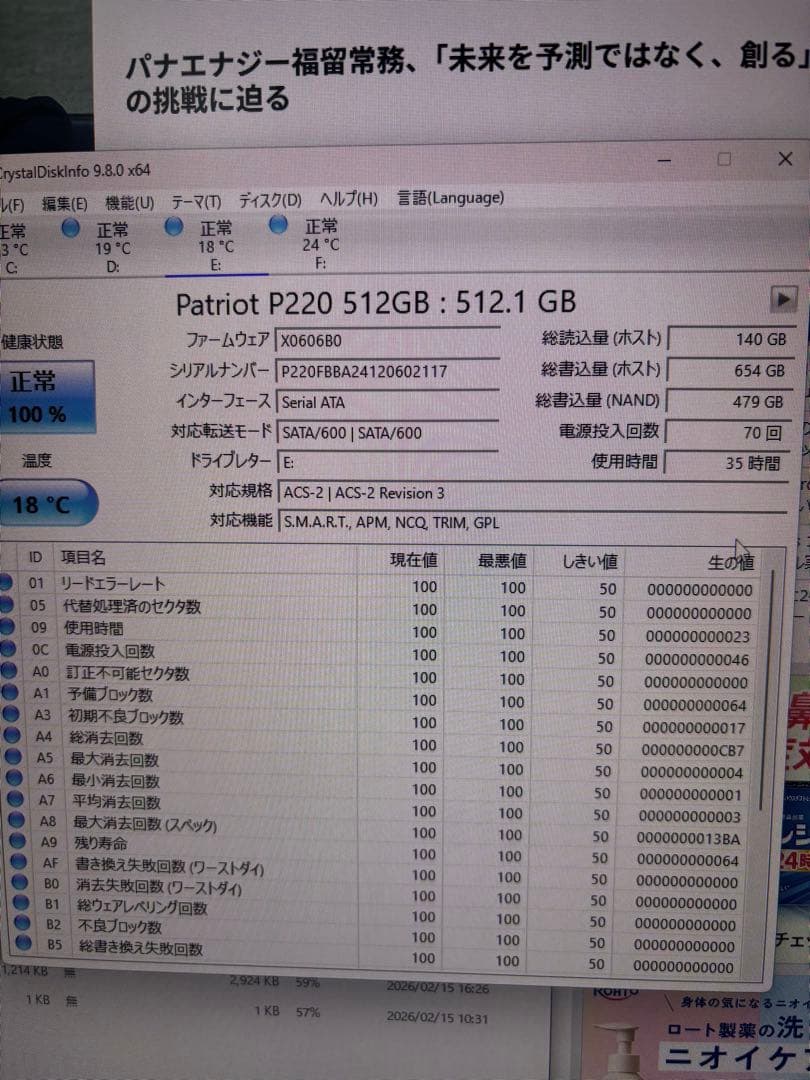Open the 編集(E) menu
The width and height of the screenshot is (810, 1080).
[64, 204]
